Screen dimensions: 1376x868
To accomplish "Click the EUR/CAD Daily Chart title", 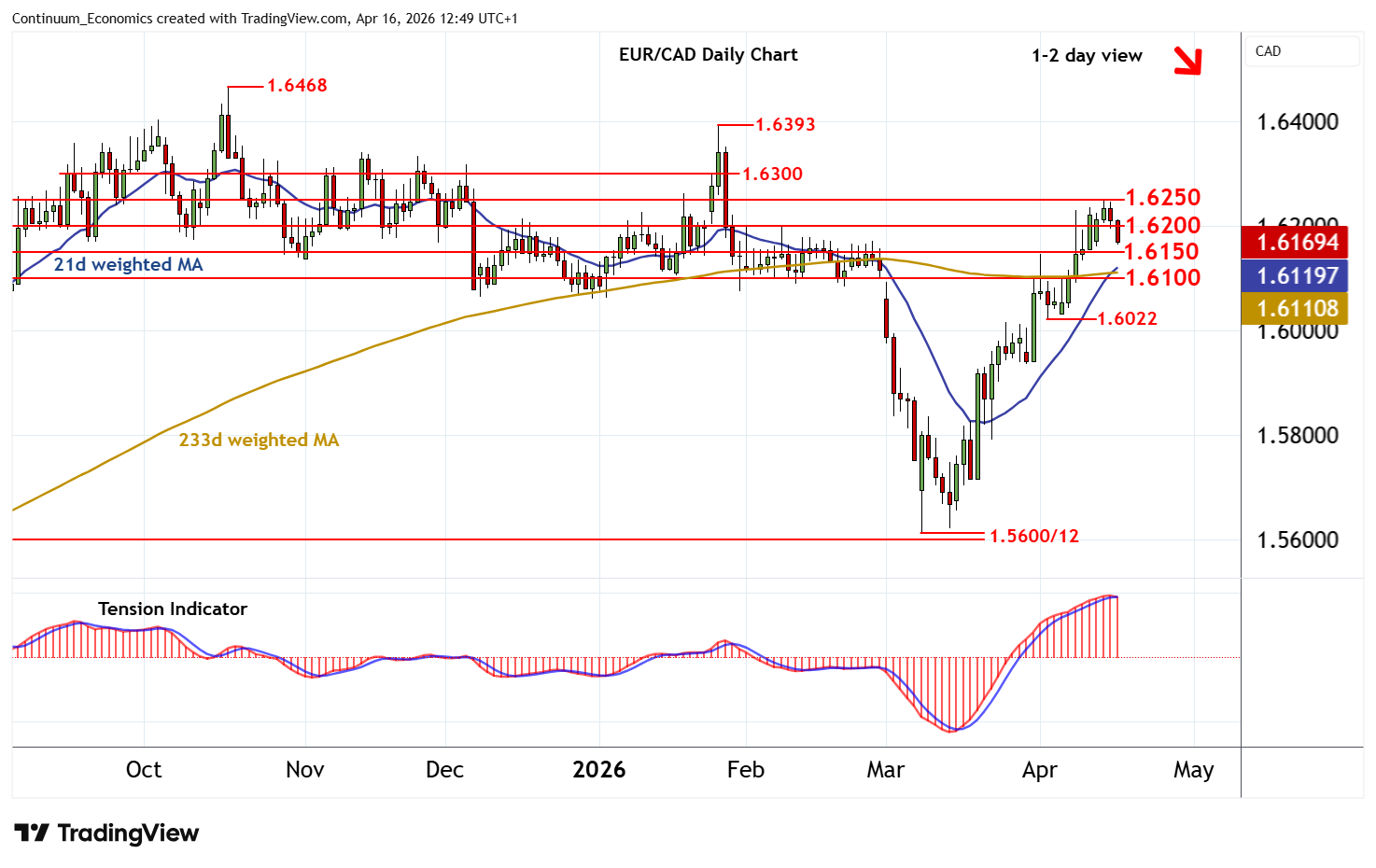I will tap(708, 55).
